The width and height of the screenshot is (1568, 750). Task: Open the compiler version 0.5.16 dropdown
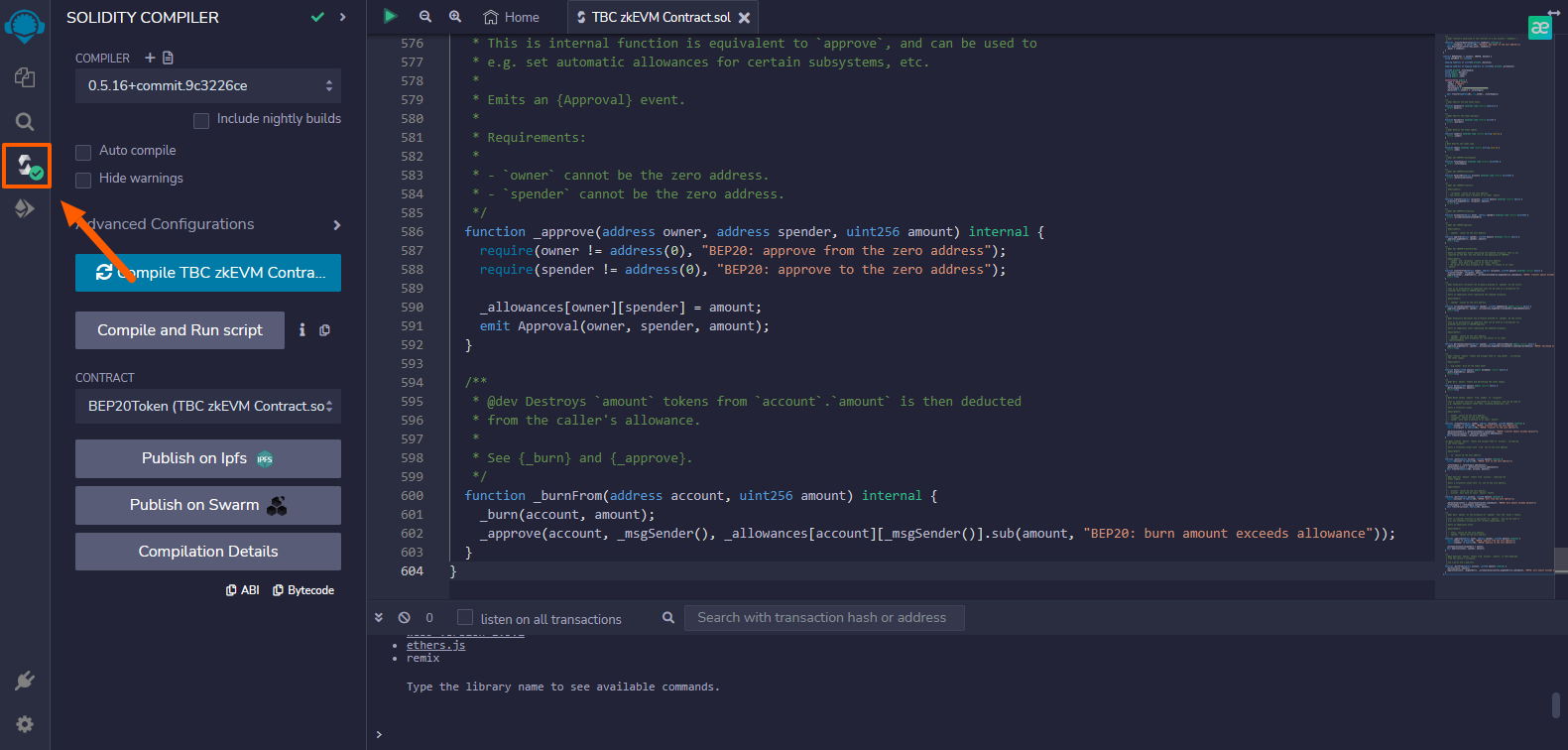[208, 85]
